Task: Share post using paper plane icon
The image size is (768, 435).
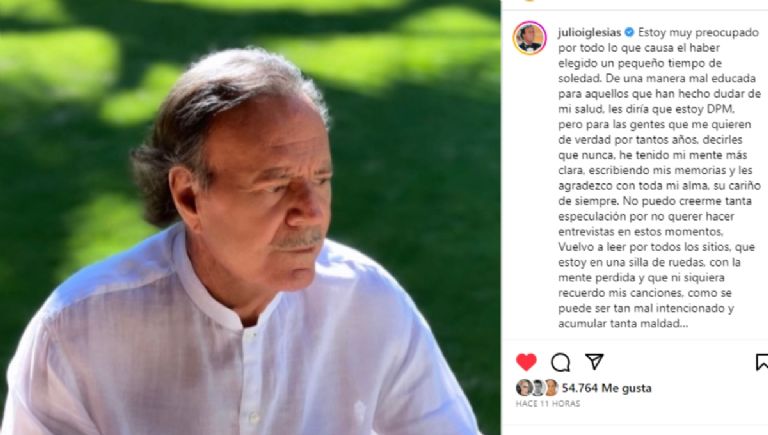Action: pos(594,362)
